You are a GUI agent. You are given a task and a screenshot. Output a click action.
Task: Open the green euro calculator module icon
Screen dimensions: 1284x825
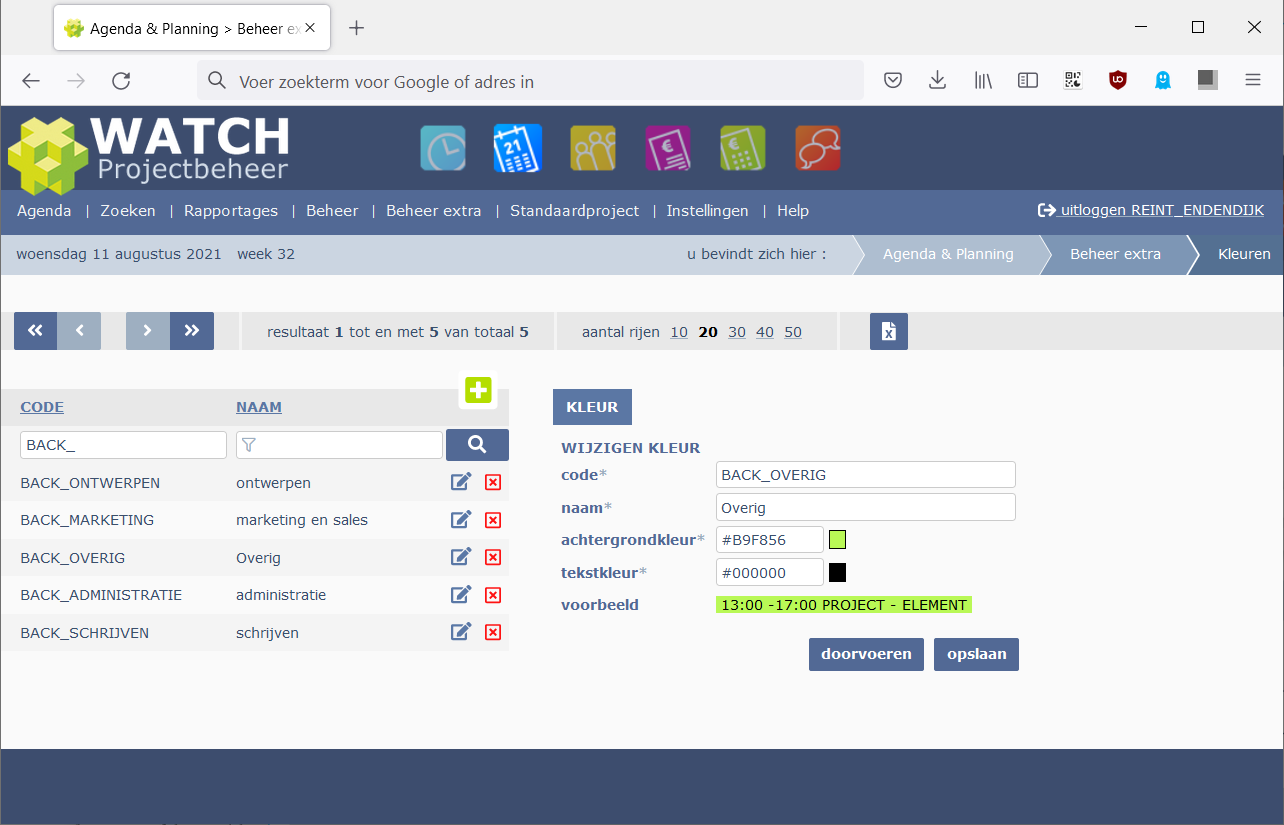(743, 148)
